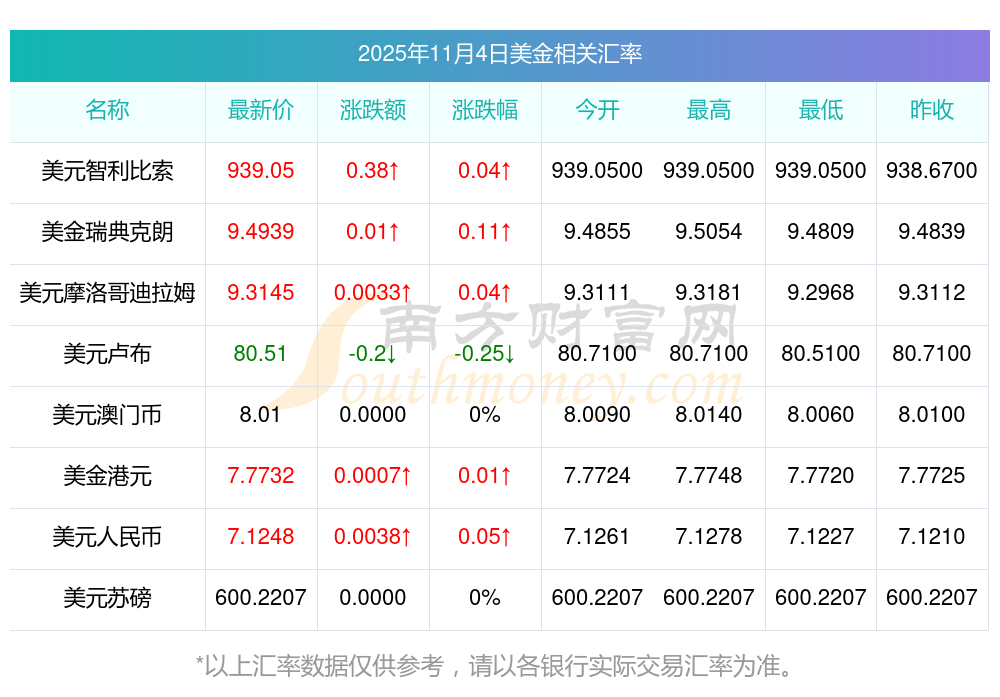Image resolution: width=1000 pixels, height=697 pixels.
Task: Click latest price 80.51
Action: (x=260, y=353)
